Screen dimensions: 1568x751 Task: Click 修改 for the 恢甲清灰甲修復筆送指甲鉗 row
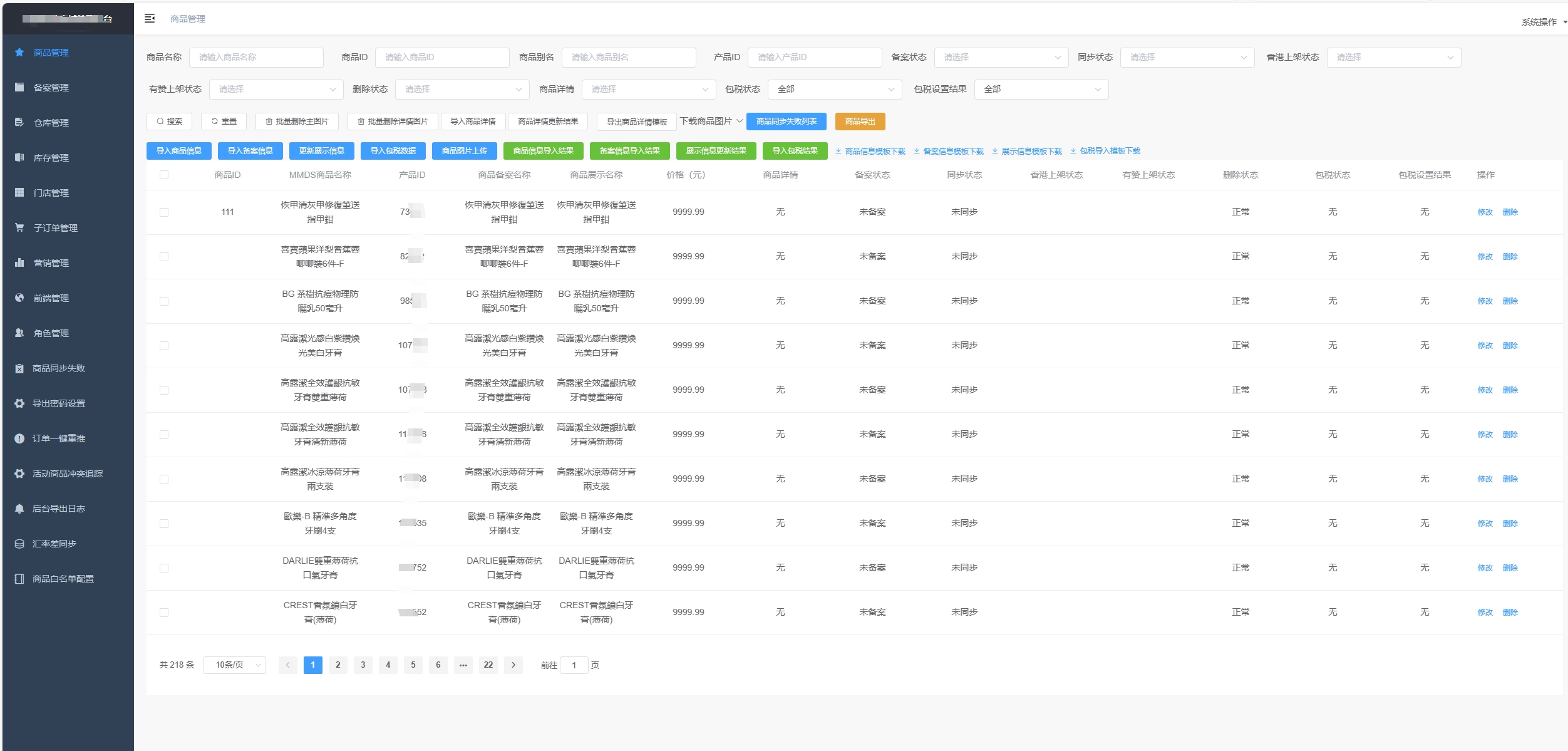point(1485,212)
